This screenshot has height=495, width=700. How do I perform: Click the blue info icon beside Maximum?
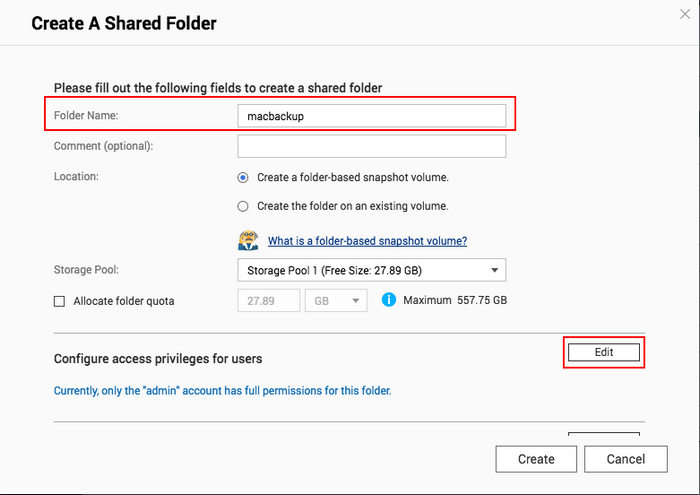click(389, 299)
